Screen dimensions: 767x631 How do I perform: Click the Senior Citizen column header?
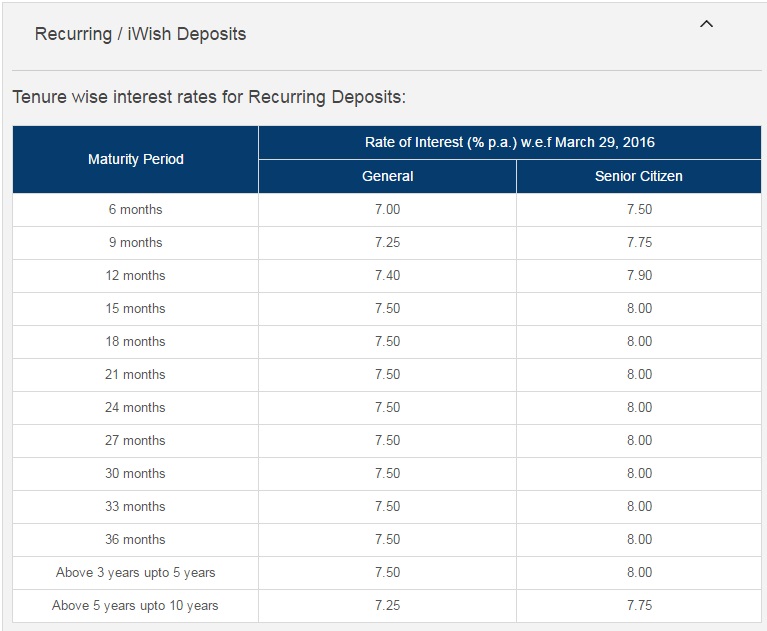[638, 176]
